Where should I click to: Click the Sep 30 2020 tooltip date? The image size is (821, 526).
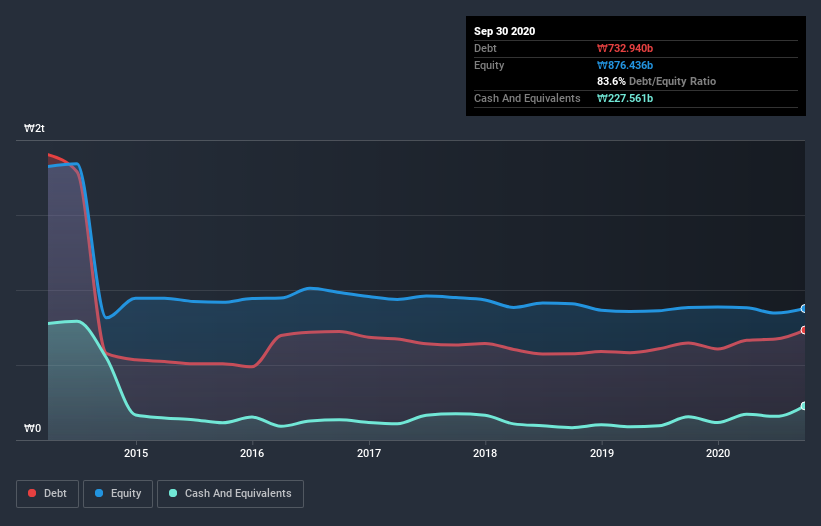coord(504,31)
